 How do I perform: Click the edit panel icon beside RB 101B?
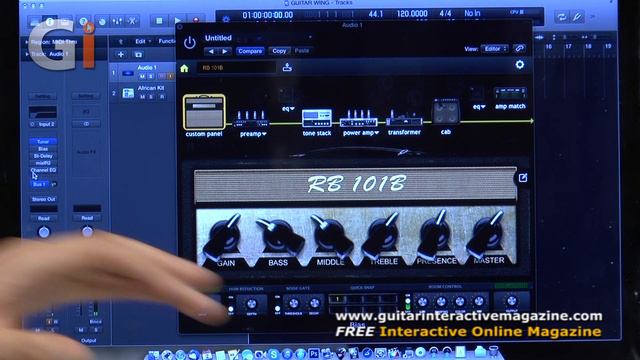tap(523, 178)
